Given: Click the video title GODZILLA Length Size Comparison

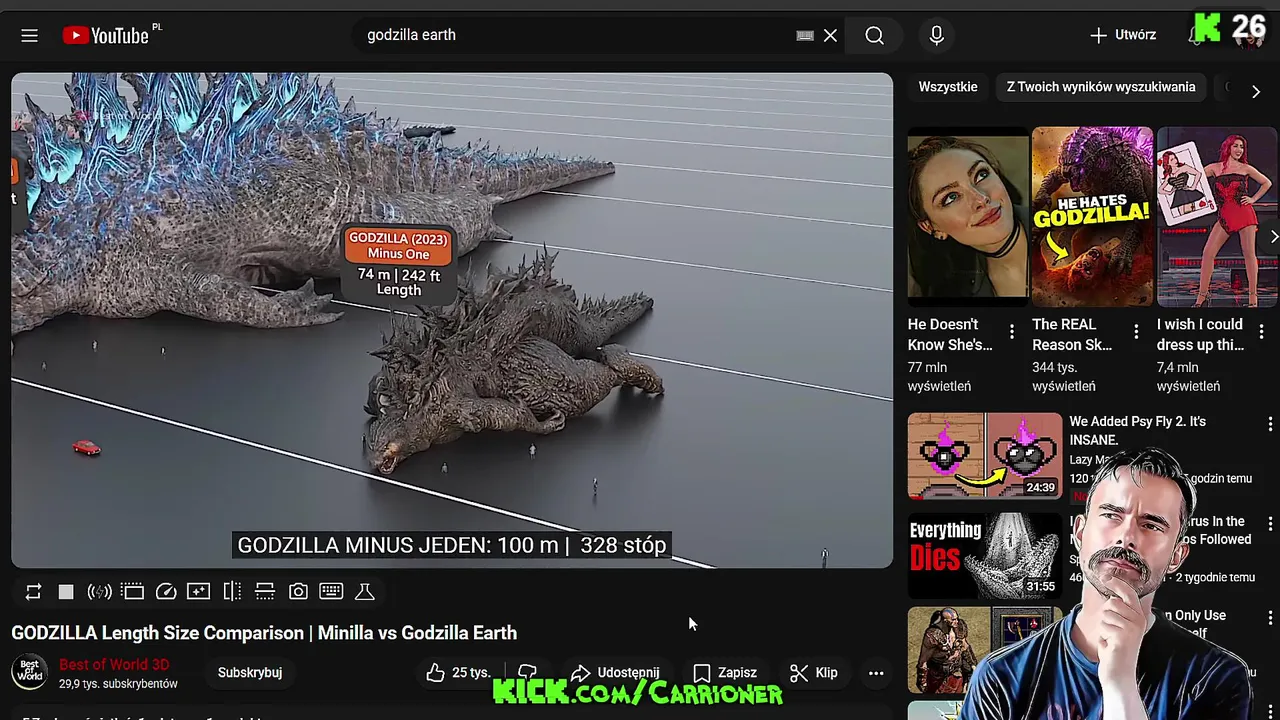Looking at the screenshot, I should click(264, 633).
